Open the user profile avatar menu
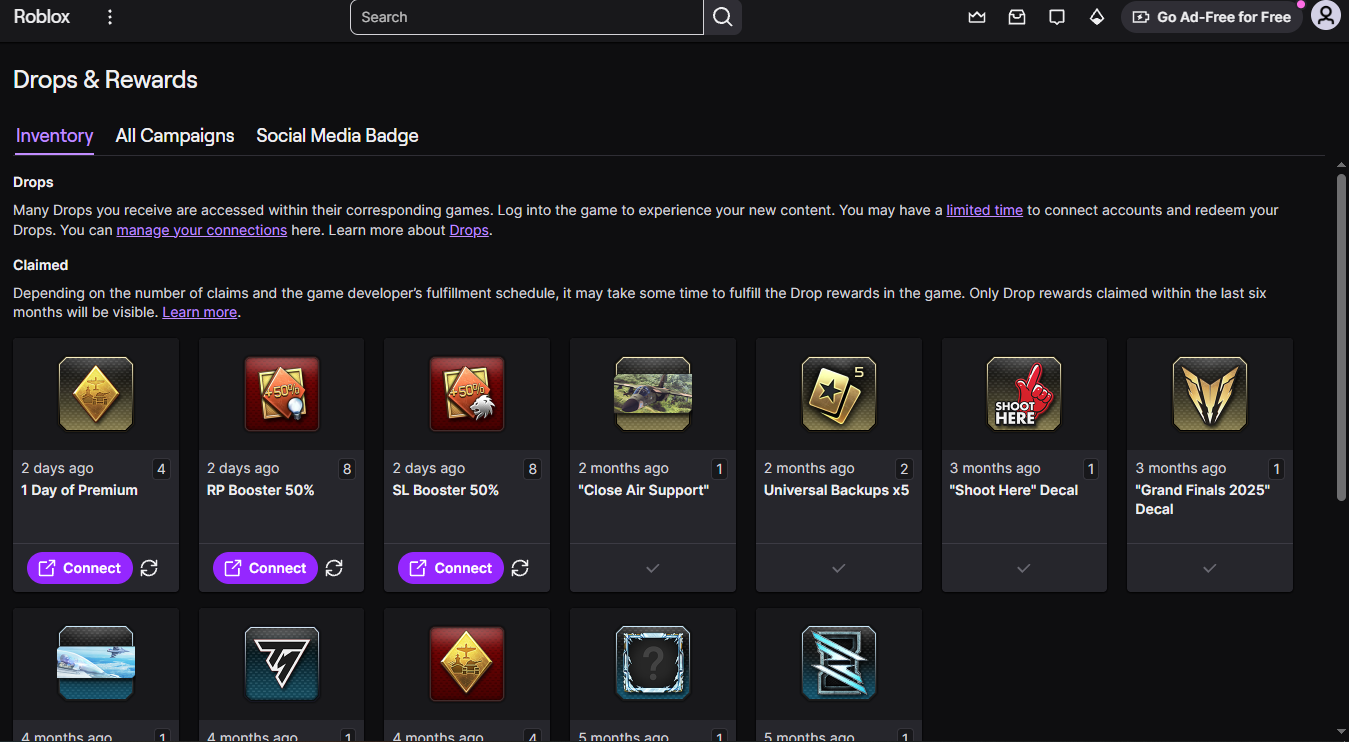Viewport: 1349px width, 742px height. pos(1325,16)
